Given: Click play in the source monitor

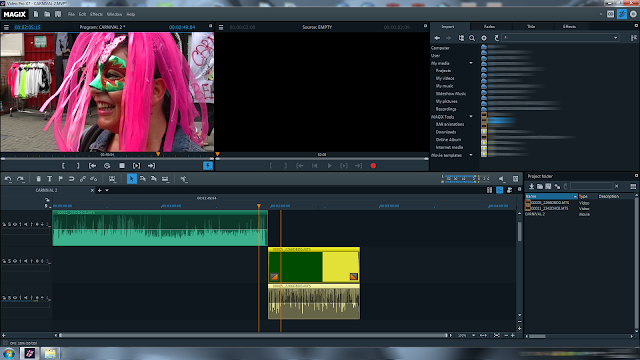Looking at the screenshot, I should 329,166.
